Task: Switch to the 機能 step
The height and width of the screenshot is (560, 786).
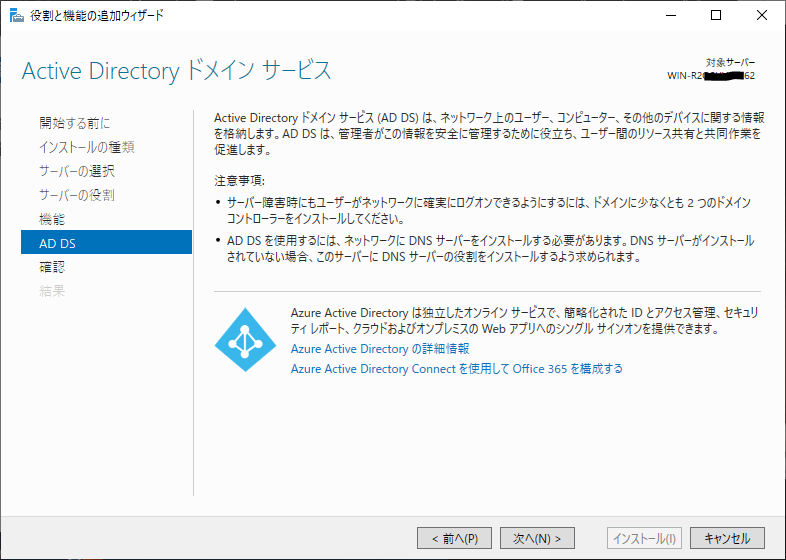Action: [52, 219]
